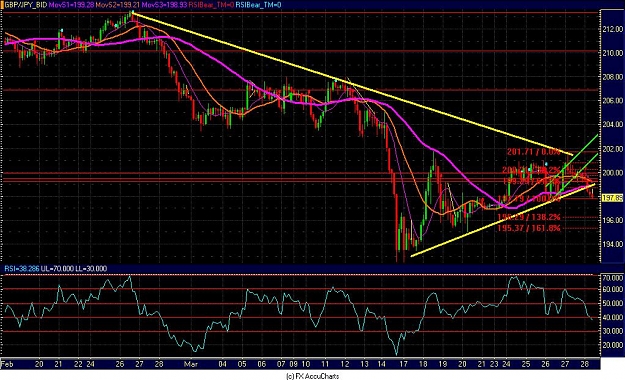Screen dimensions: 625x380
Task: Click the 14 date axis label
Action: [x=382, y=364]
